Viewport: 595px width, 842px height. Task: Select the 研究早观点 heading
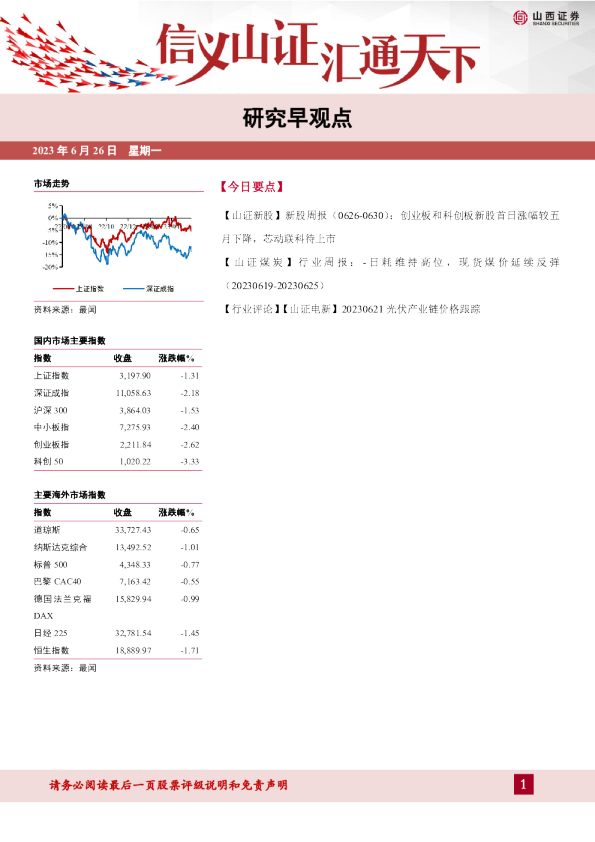[297, 119]
